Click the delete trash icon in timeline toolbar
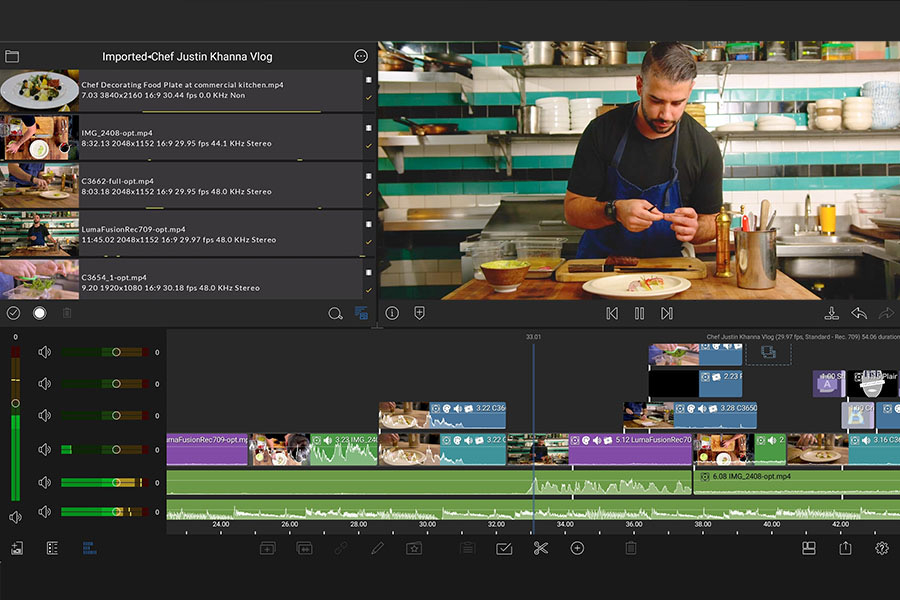Viewport: 900px width, 600px height. 631,548
